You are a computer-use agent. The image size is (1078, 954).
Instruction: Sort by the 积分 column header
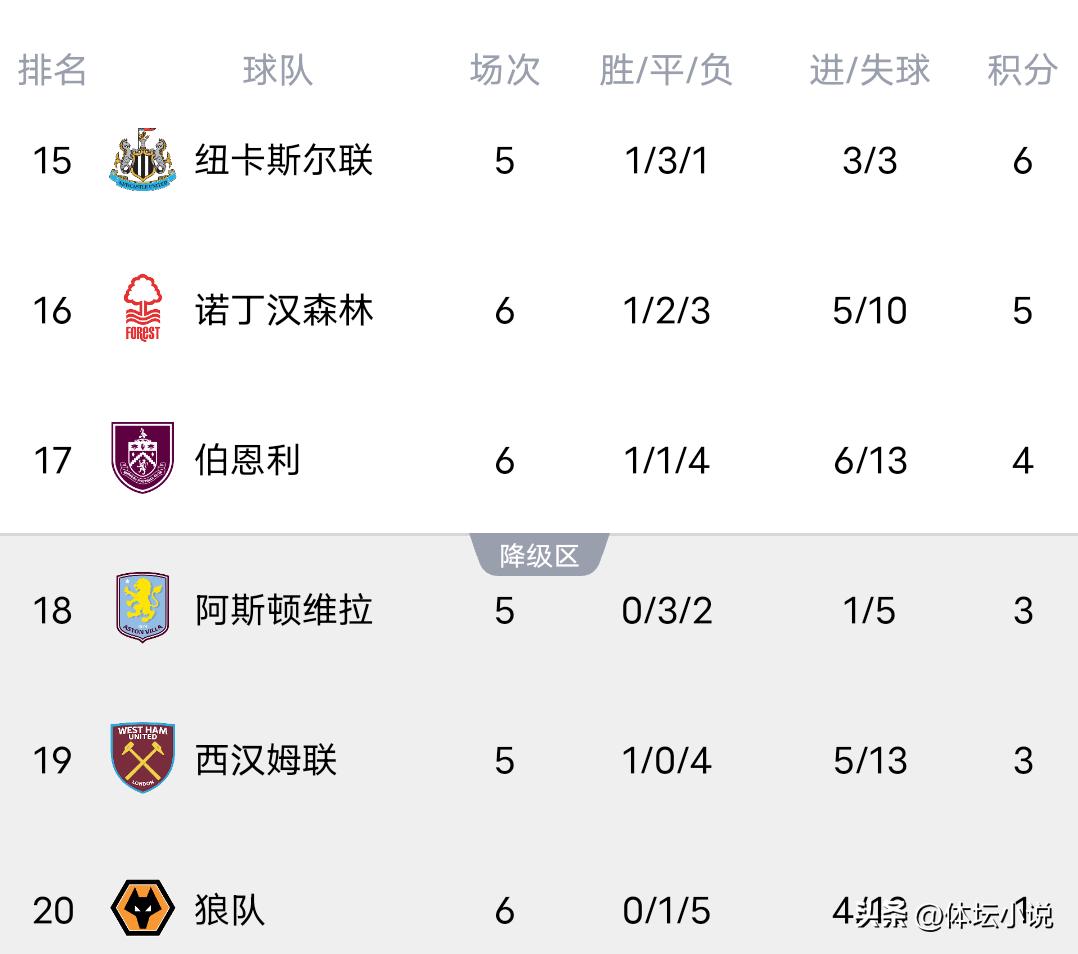pyautogui.click(x=1022, y=70)
